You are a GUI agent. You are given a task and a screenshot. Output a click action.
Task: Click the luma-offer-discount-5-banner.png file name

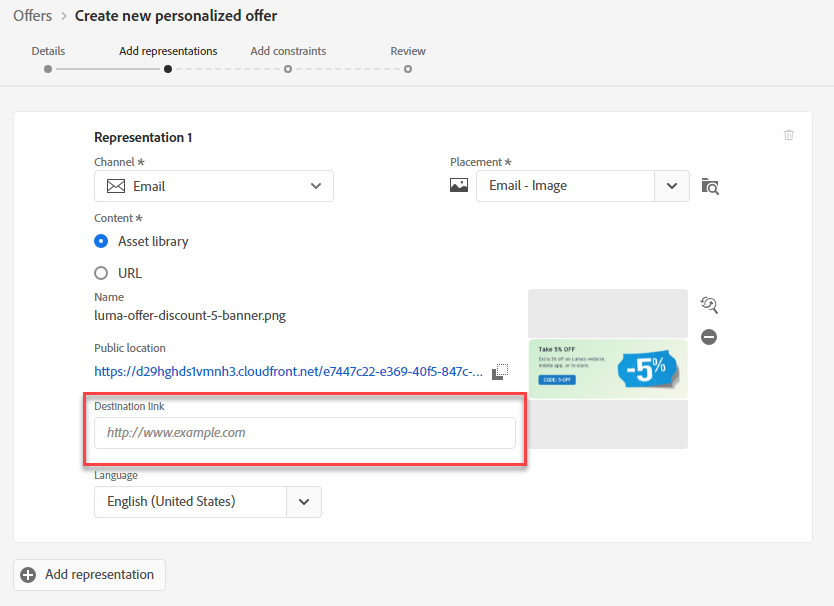click(190, 316)
